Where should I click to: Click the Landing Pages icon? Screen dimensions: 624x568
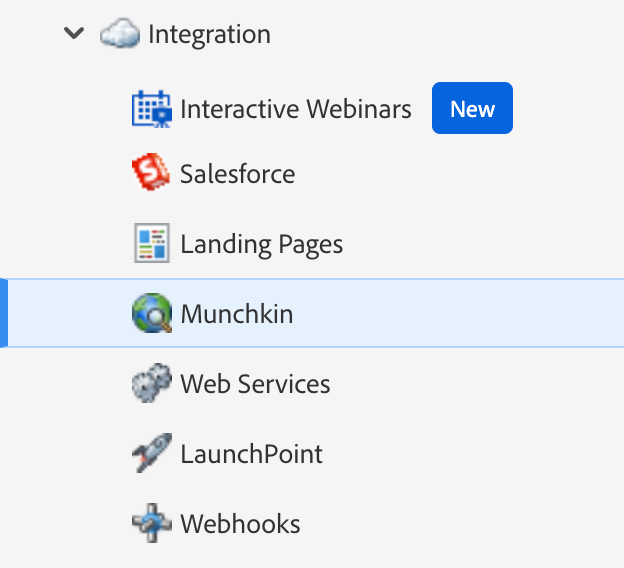tap(152, 244)
